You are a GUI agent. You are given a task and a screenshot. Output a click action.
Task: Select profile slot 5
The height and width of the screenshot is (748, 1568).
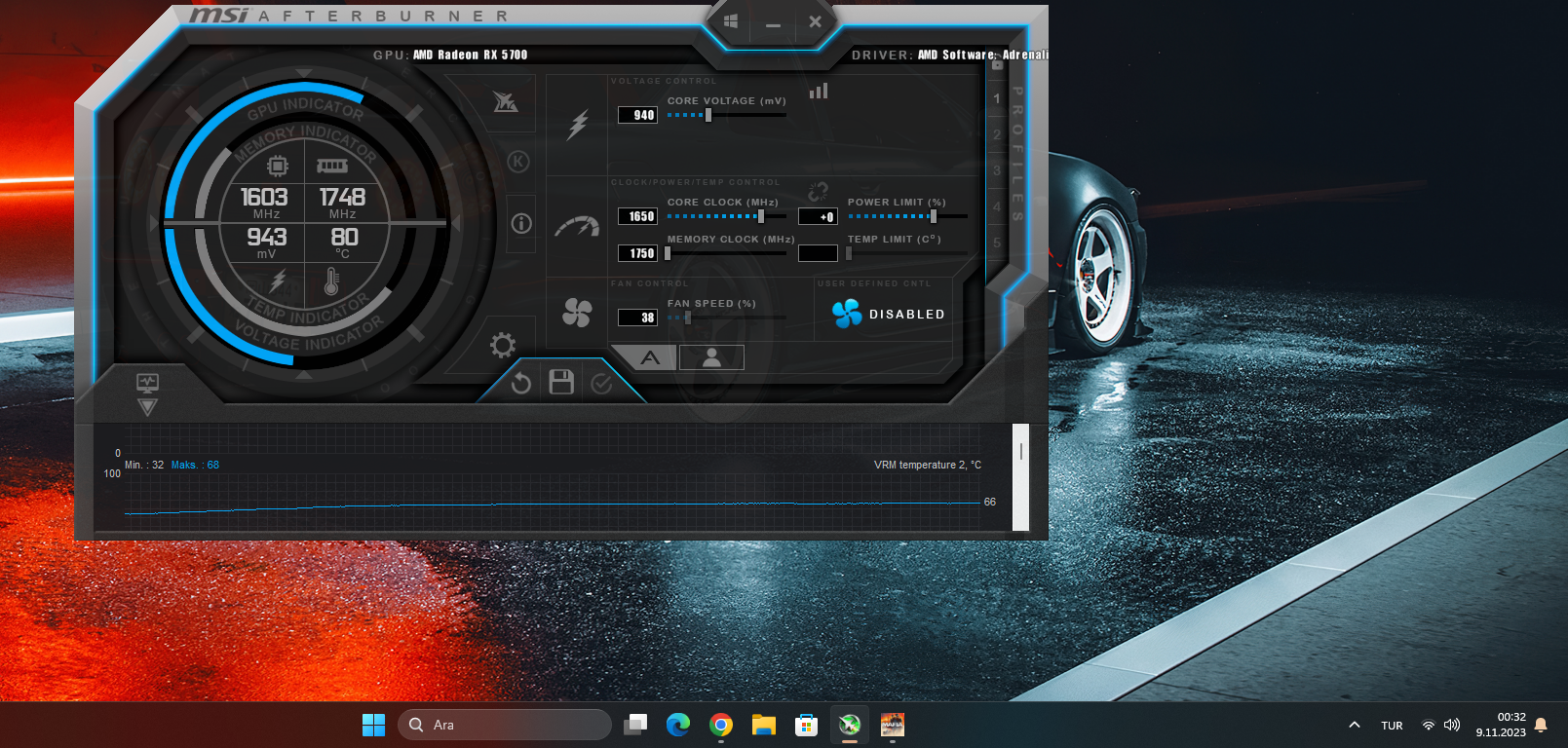[x=997, y=243]
